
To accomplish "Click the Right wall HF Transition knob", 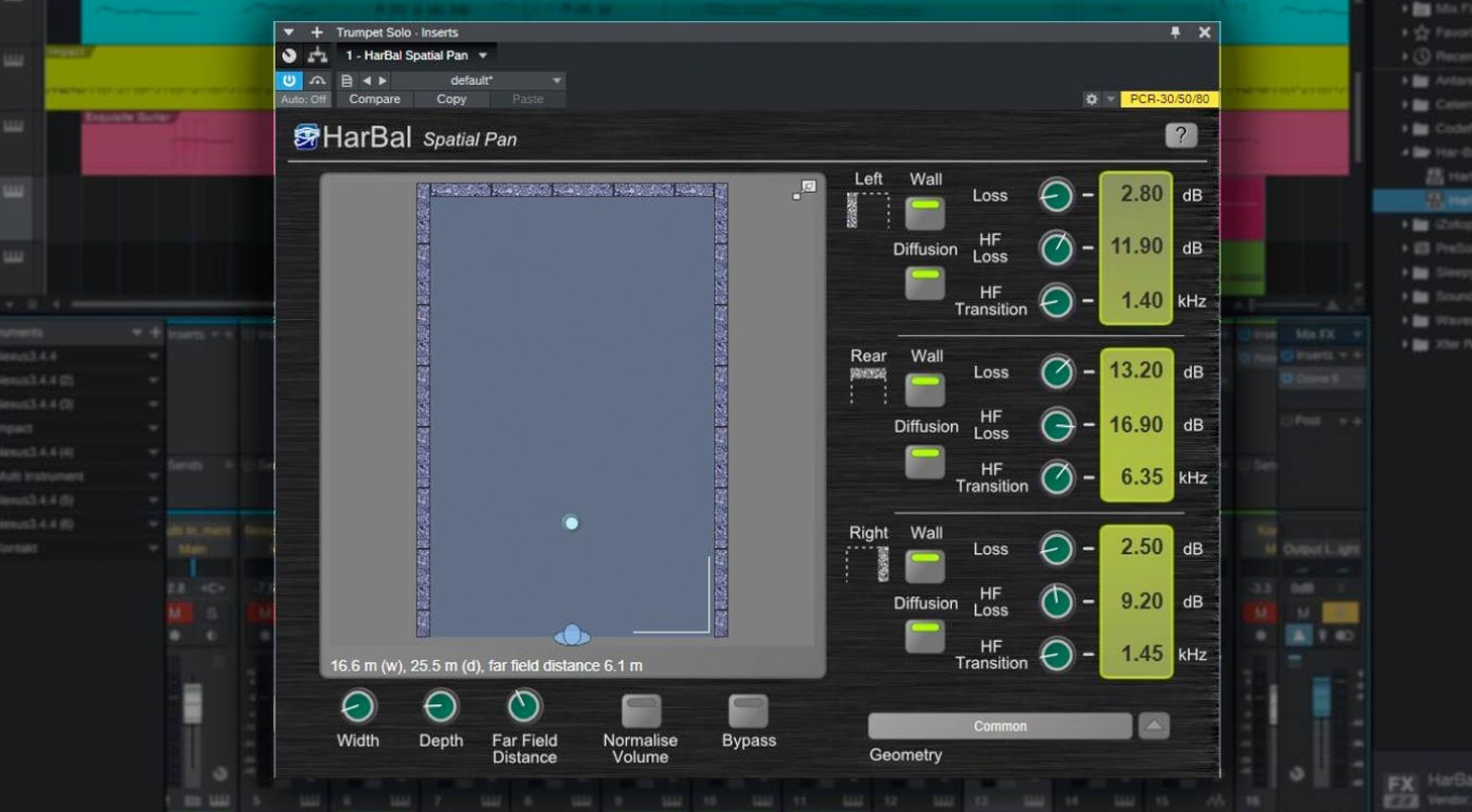I will click(1056, 654).
